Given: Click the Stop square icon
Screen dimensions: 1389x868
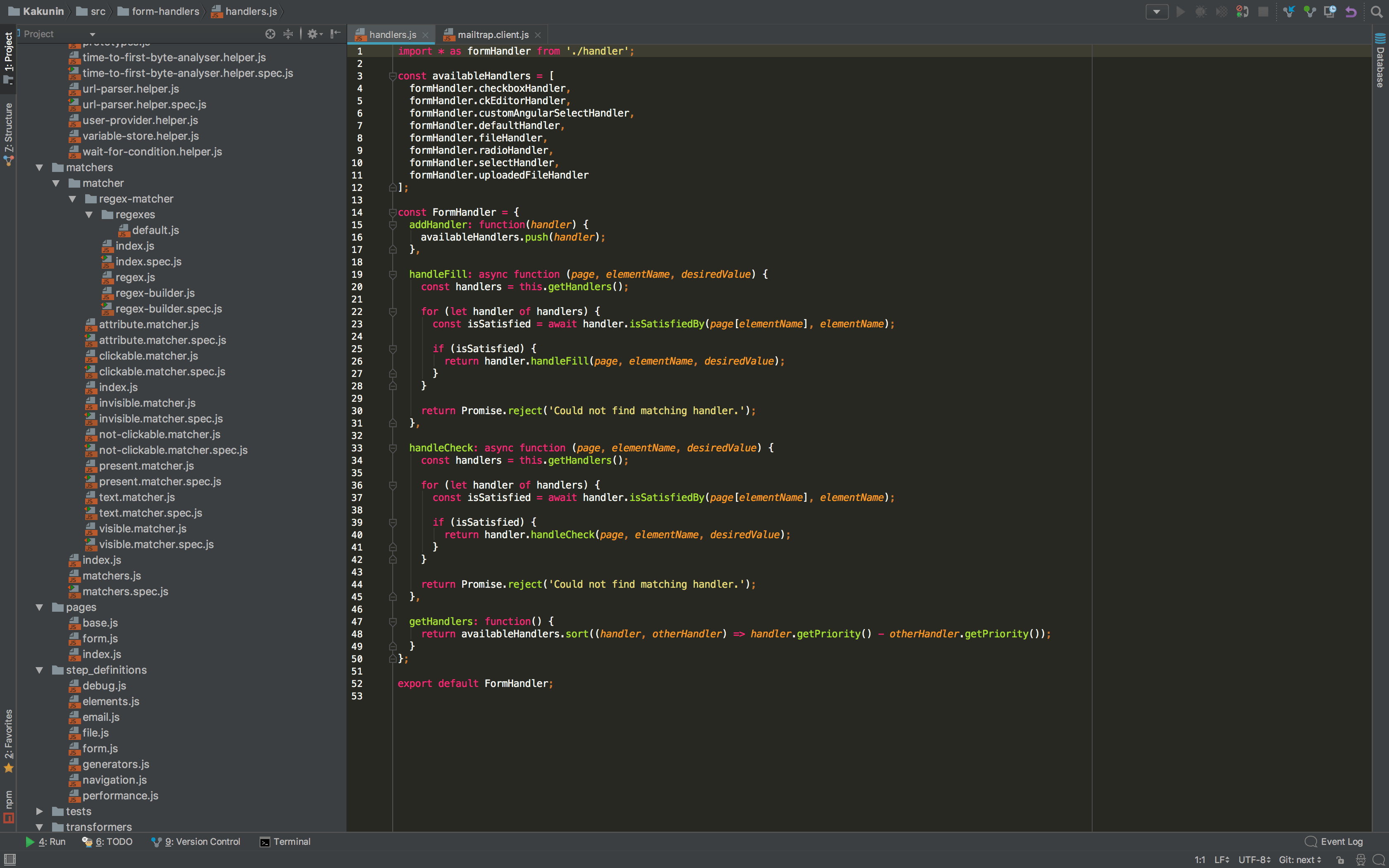Looking at the screenshot, I should tap(1263, 12).
